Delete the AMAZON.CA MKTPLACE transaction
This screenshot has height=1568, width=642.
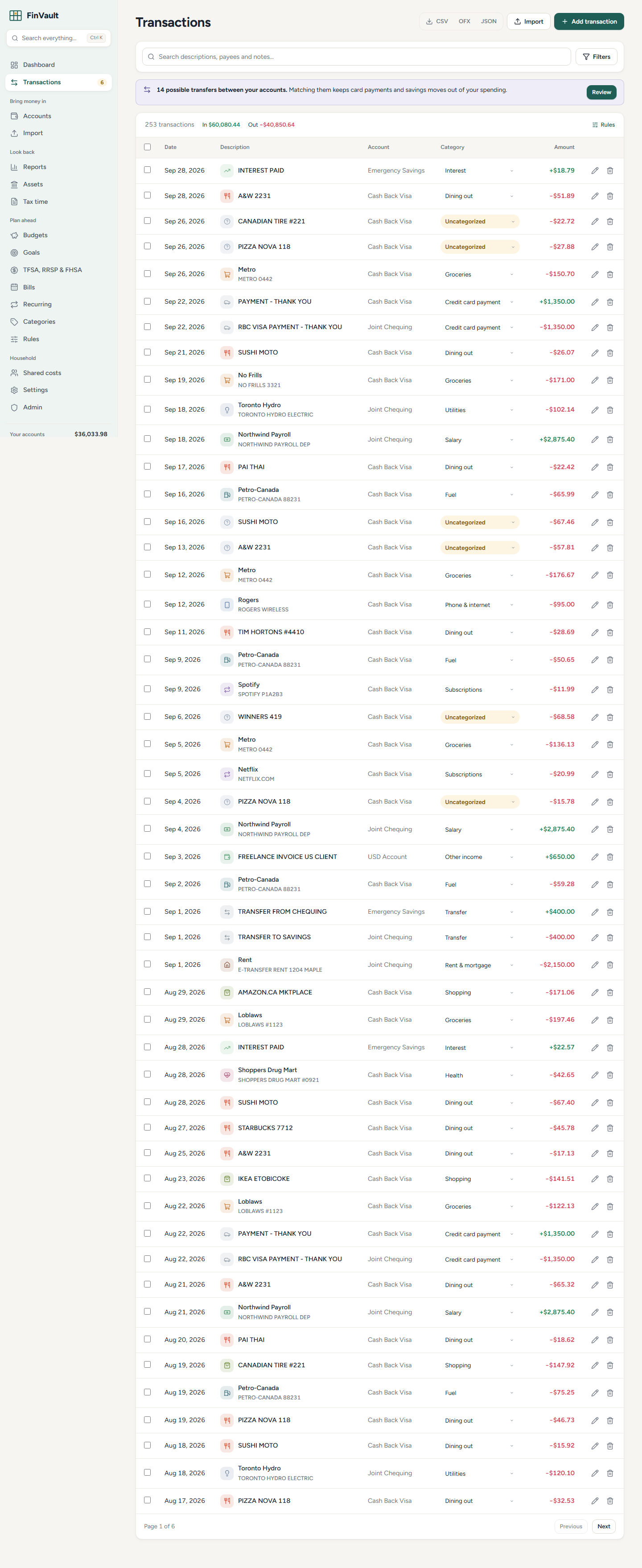click(610, 993)
